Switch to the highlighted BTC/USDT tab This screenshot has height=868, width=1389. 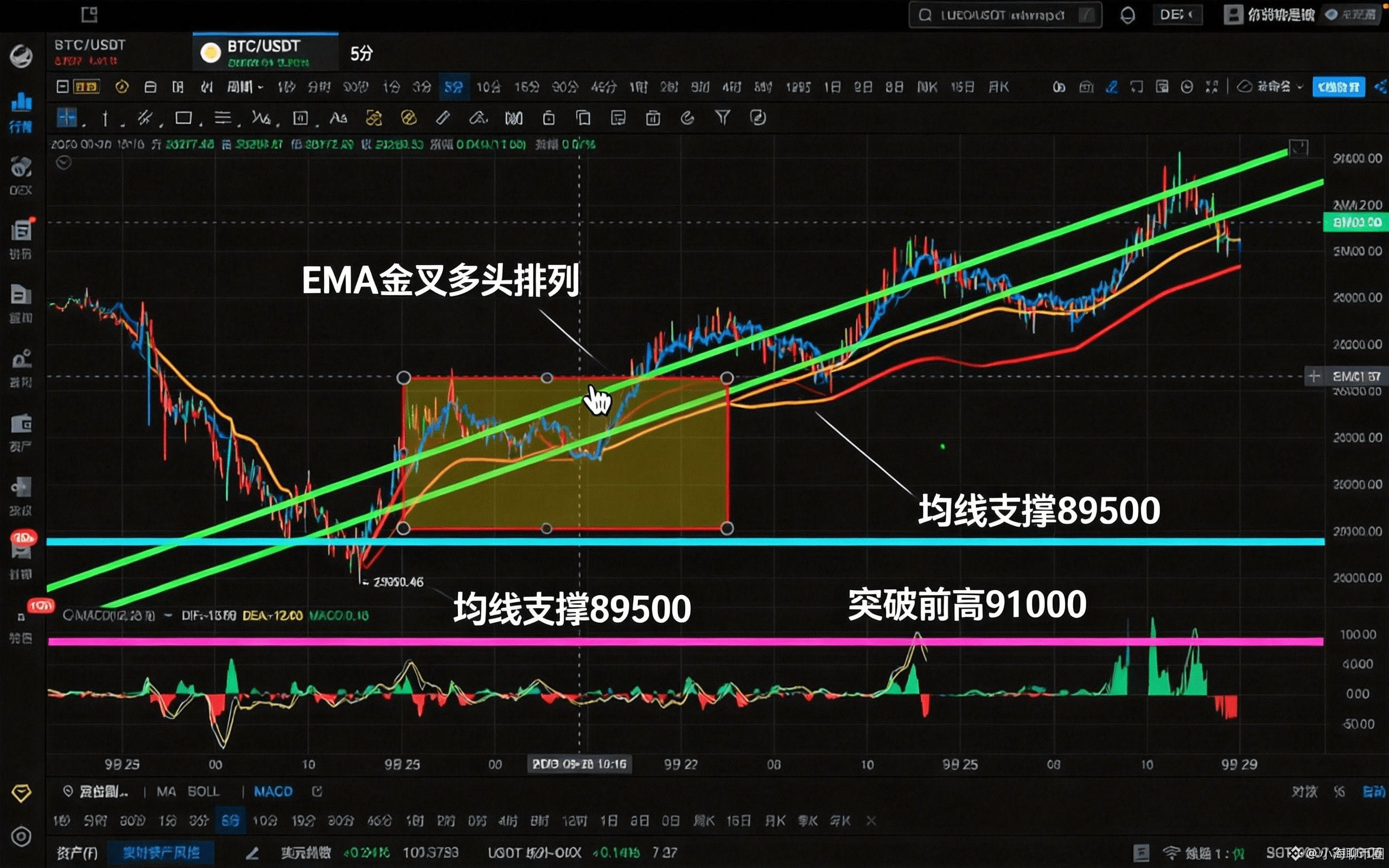tap(264, 52)
